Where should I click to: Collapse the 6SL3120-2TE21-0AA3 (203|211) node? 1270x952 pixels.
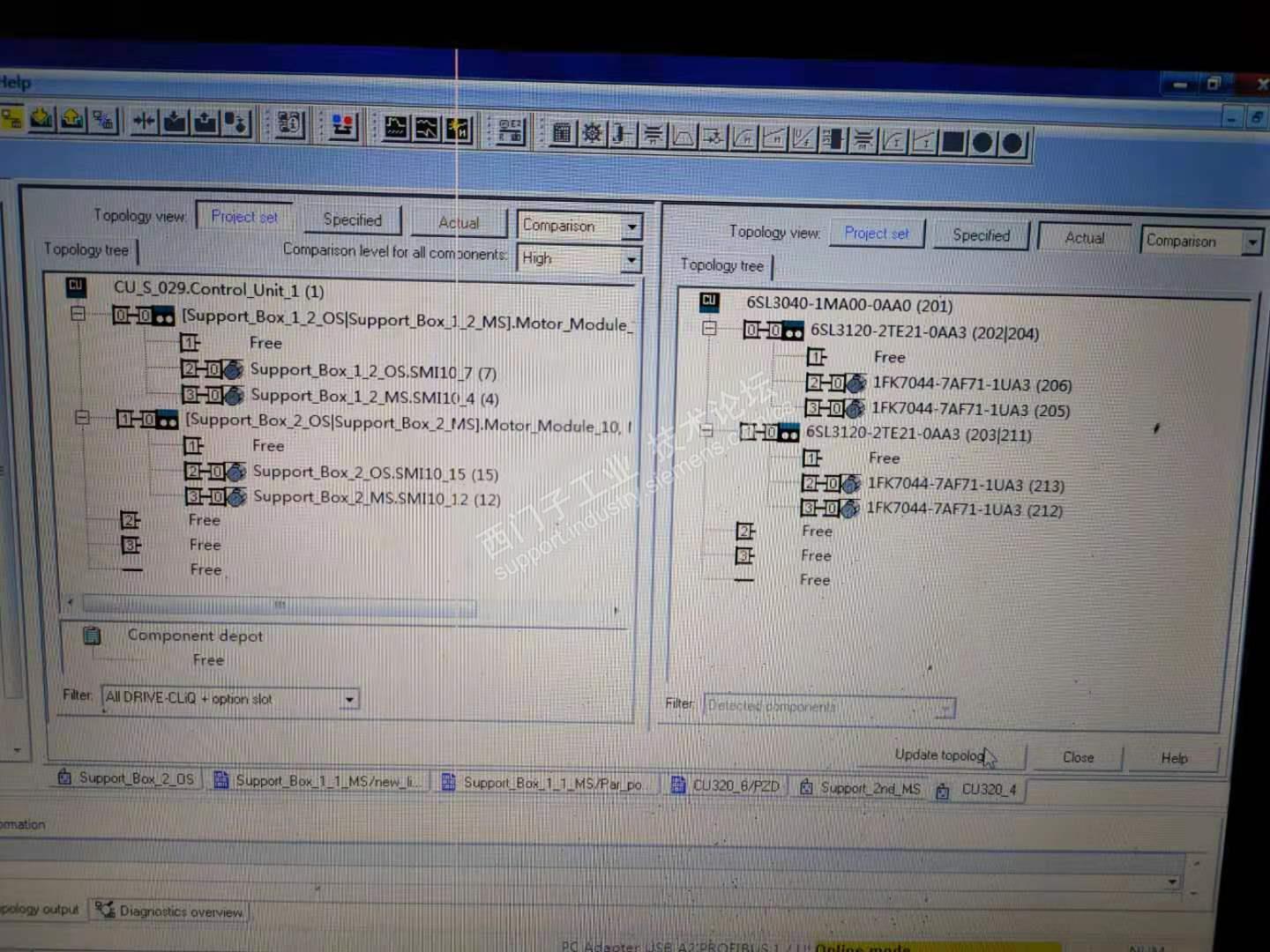[706, 431]
